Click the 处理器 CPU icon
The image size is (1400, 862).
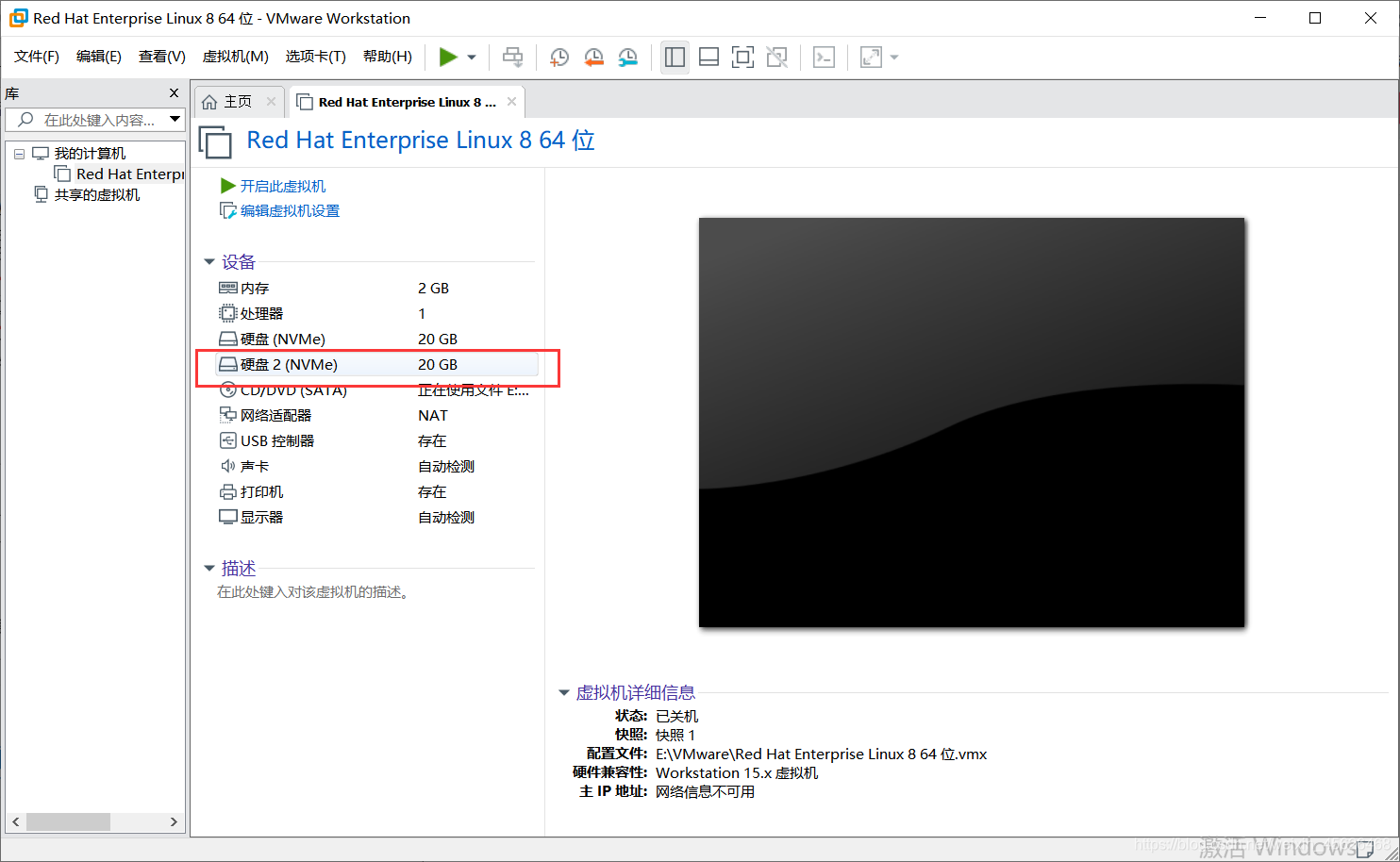click(227, 313)
